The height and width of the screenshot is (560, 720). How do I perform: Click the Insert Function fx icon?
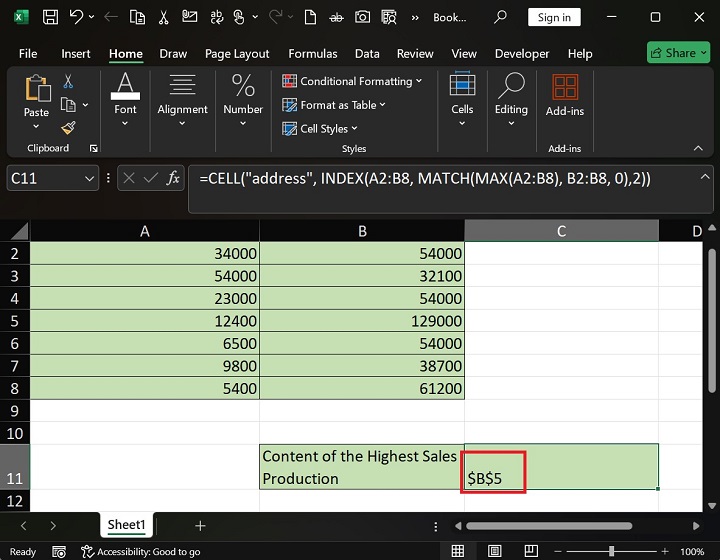coord(173,178)
